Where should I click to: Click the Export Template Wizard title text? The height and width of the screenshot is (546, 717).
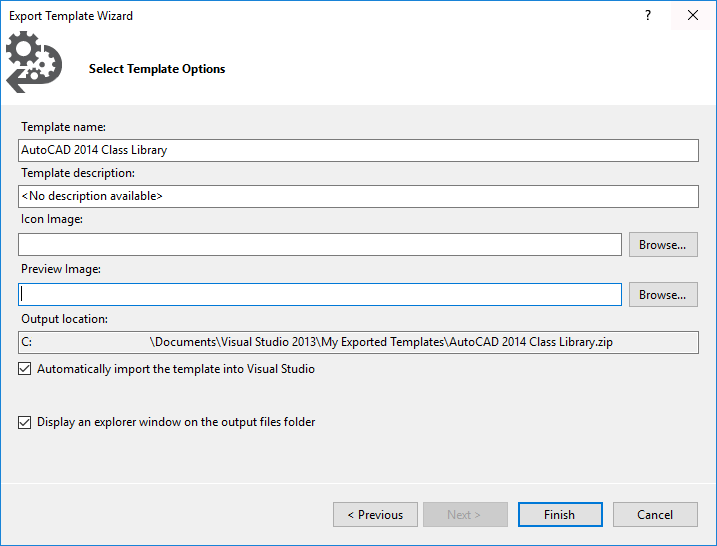coord(71,16)
